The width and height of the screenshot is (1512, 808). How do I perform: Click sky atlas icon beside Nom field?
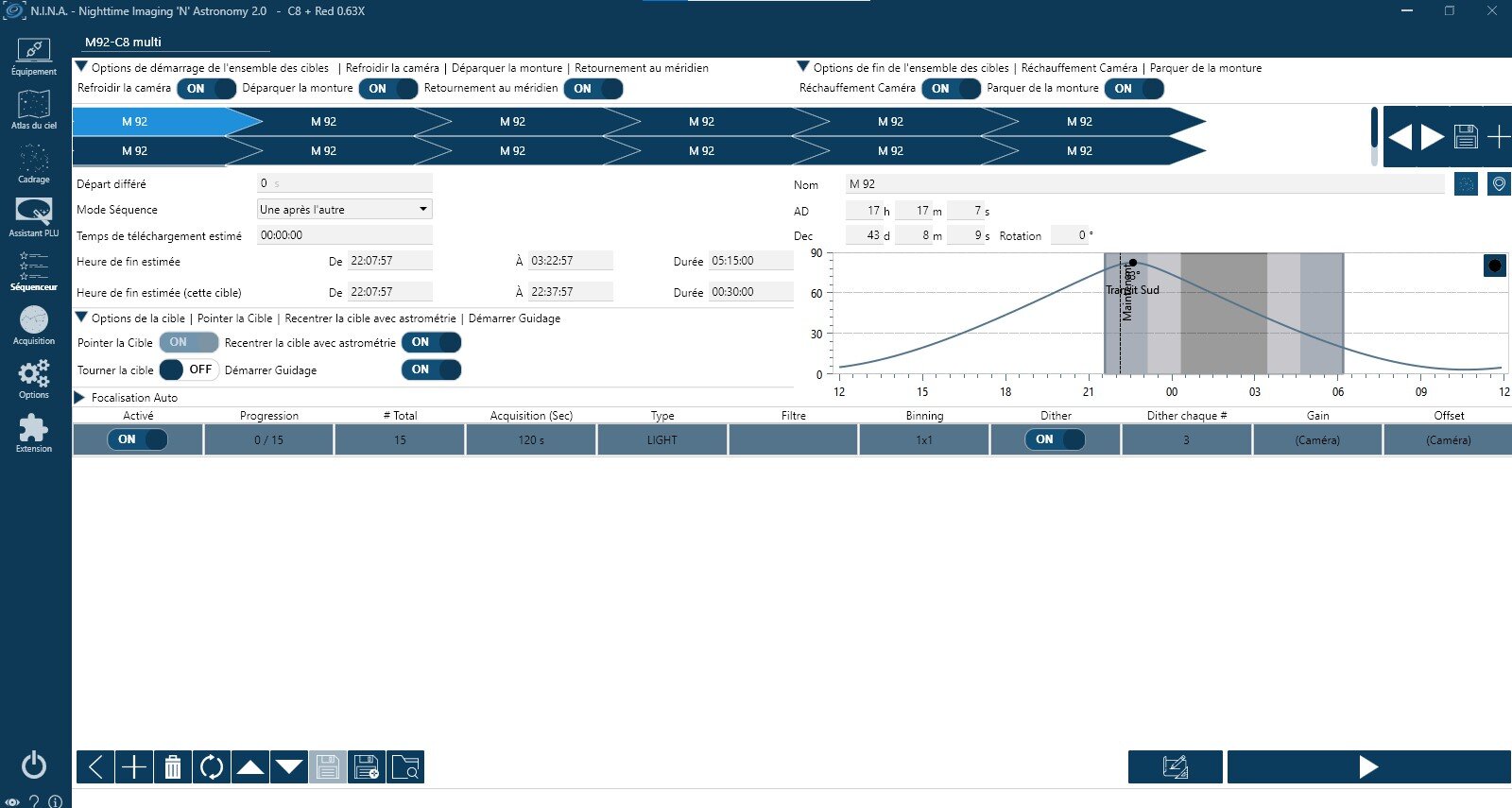(1466, 184)
